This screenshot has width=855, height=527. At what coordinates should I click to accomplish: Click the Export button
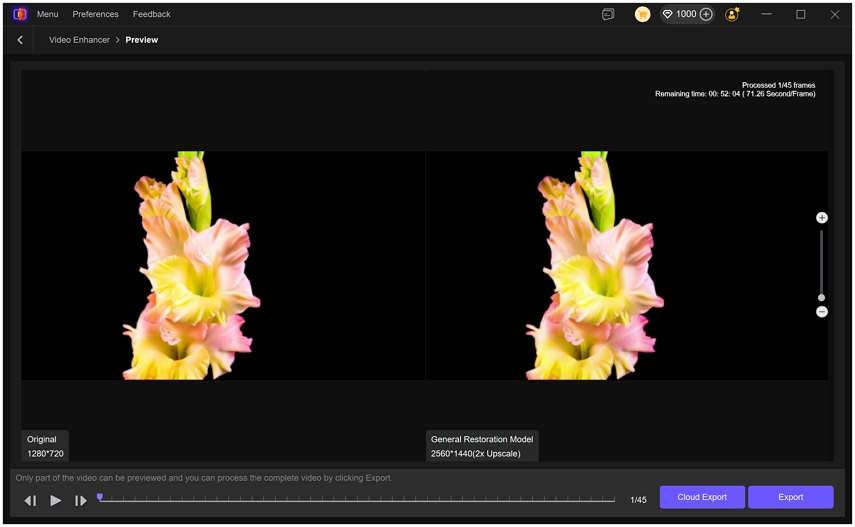coord(790,497)
